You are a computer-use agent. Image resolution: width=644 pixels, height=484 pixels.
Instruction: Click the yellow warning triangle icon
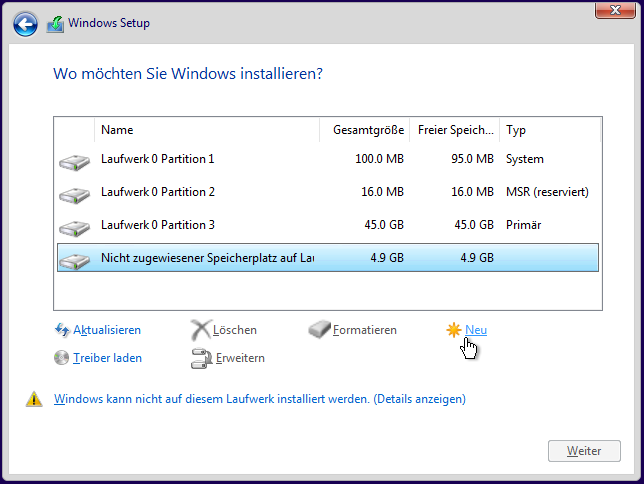(34, 400)
